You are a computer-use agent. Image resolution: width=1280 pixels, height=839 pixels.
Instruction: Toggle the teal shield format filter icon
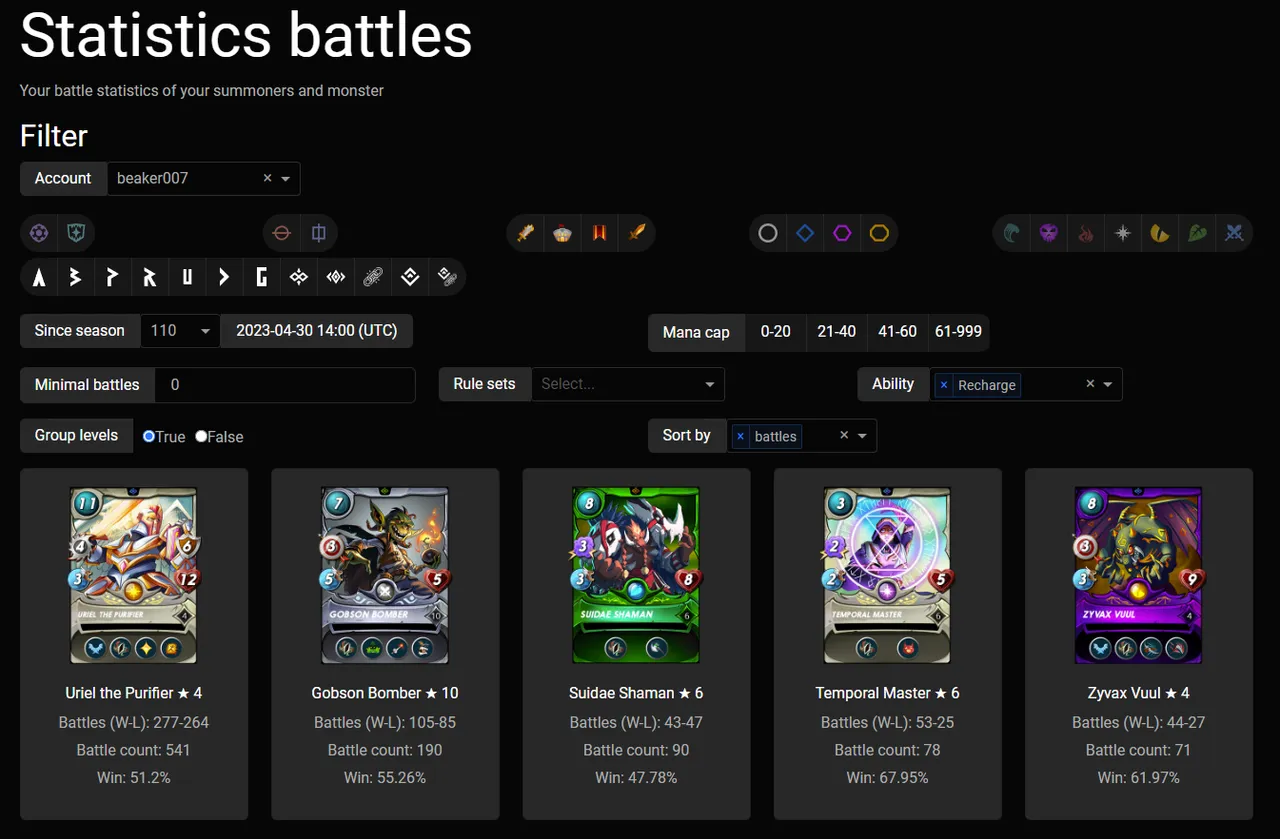(76, 234)
